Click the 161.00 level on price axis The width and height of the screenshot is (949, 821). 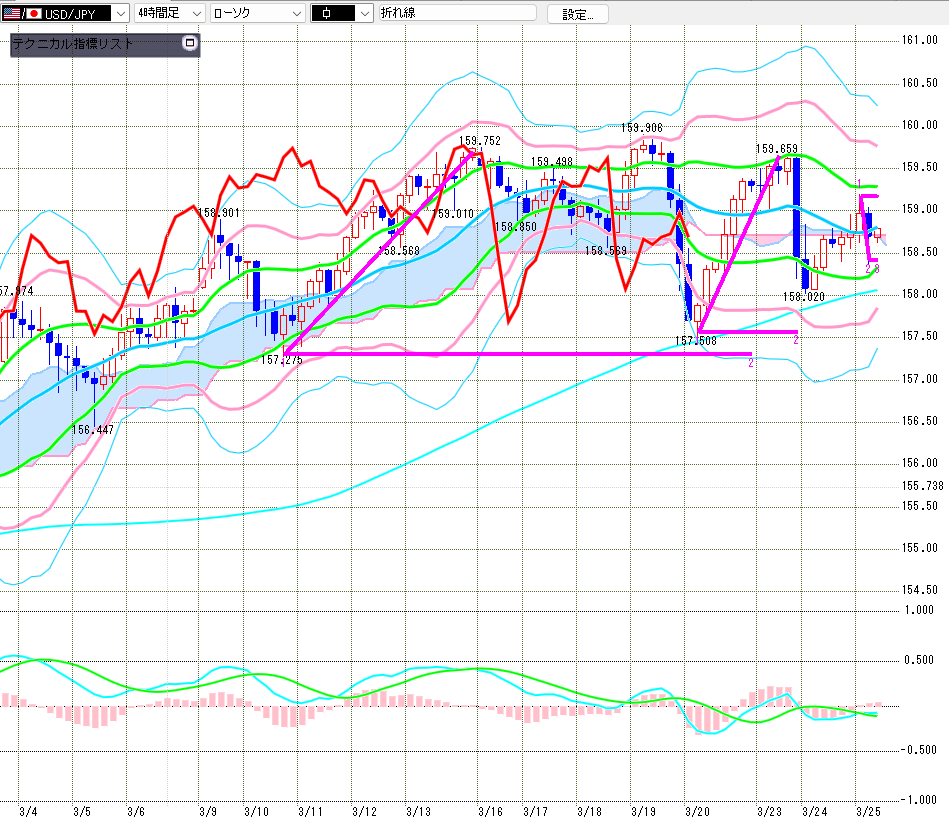click(x=918, y=40)
